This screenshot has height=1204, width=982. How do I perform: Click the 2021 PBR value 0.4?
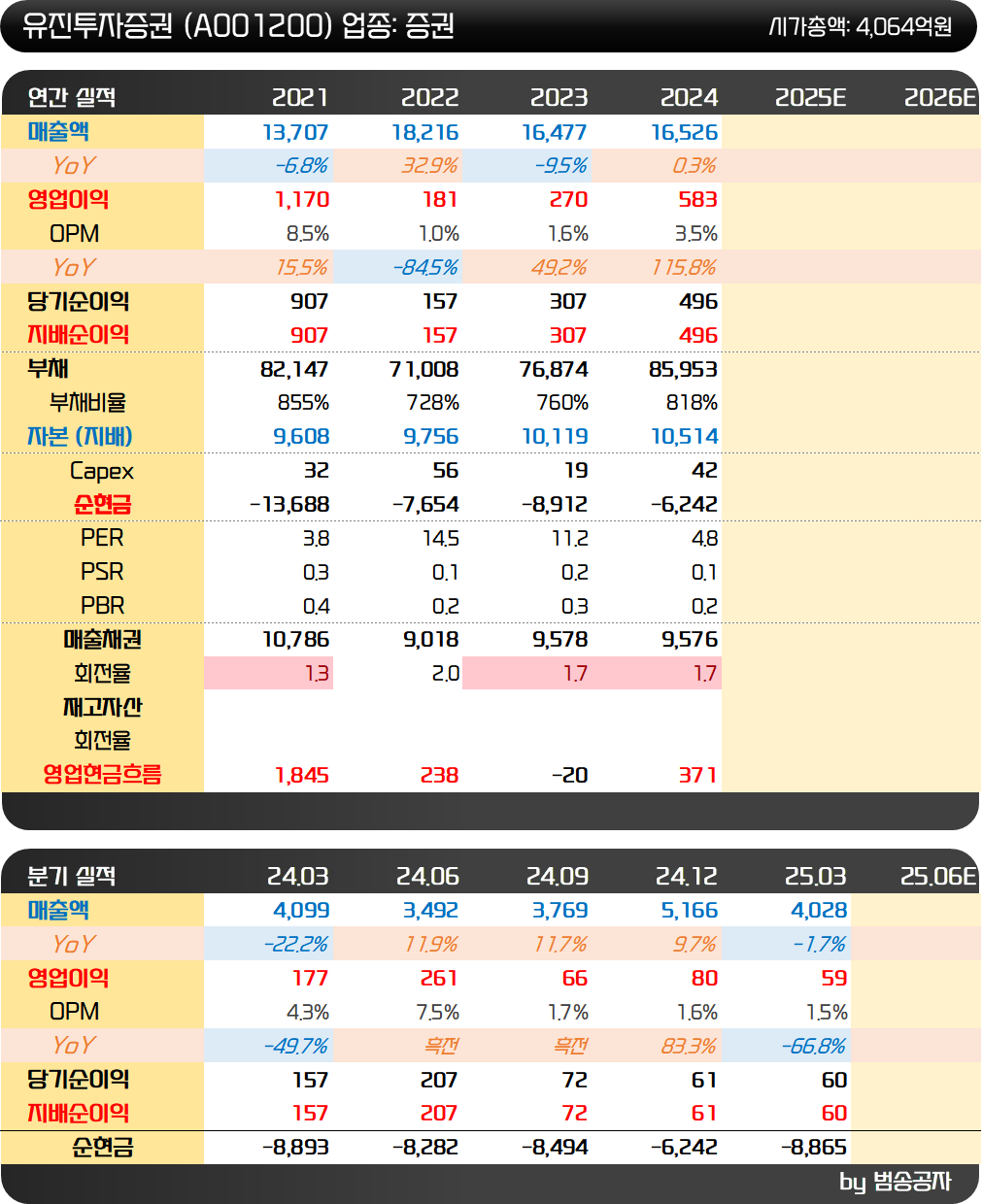point(317,606)
